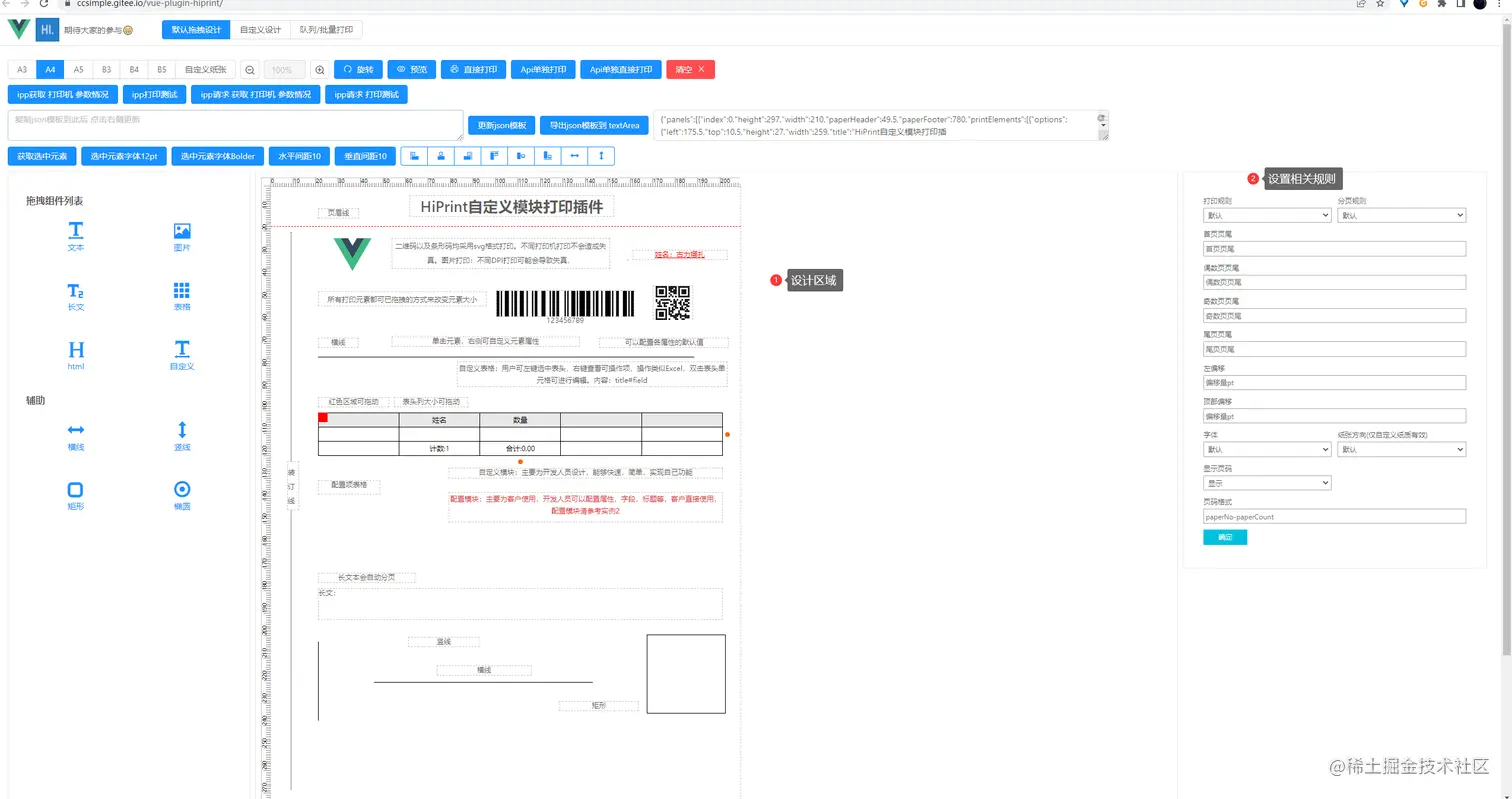Viewport: 1512px width, 799px height.
Task: Click the 首页页尾 input field
Action: [x=1334, y=249]
